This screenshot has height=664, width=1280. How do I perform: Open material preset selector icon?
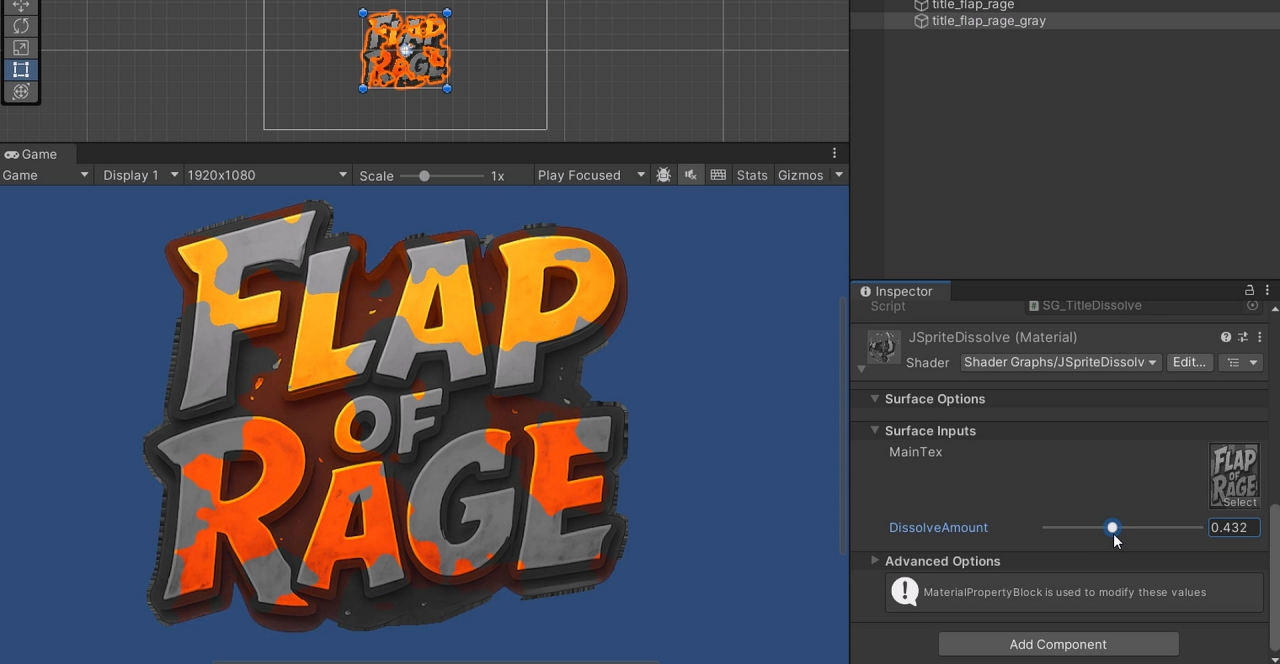tap(1243, 338)
